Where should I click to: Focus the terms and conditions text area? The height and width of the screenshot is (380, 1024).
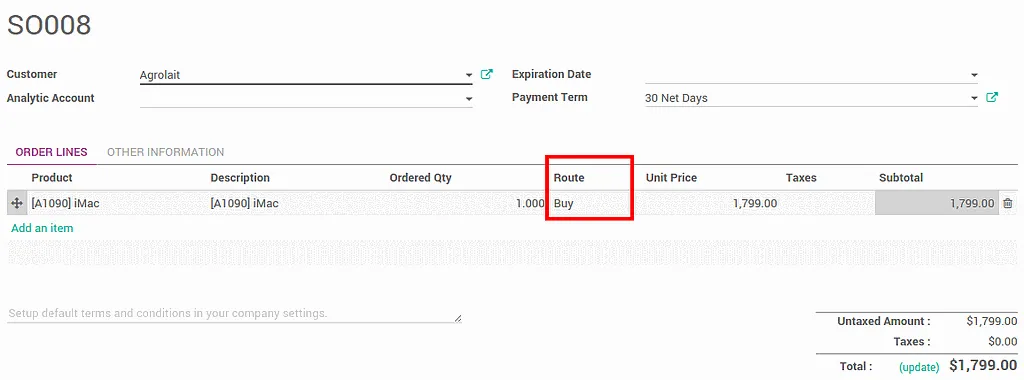[x=234, y=314]
